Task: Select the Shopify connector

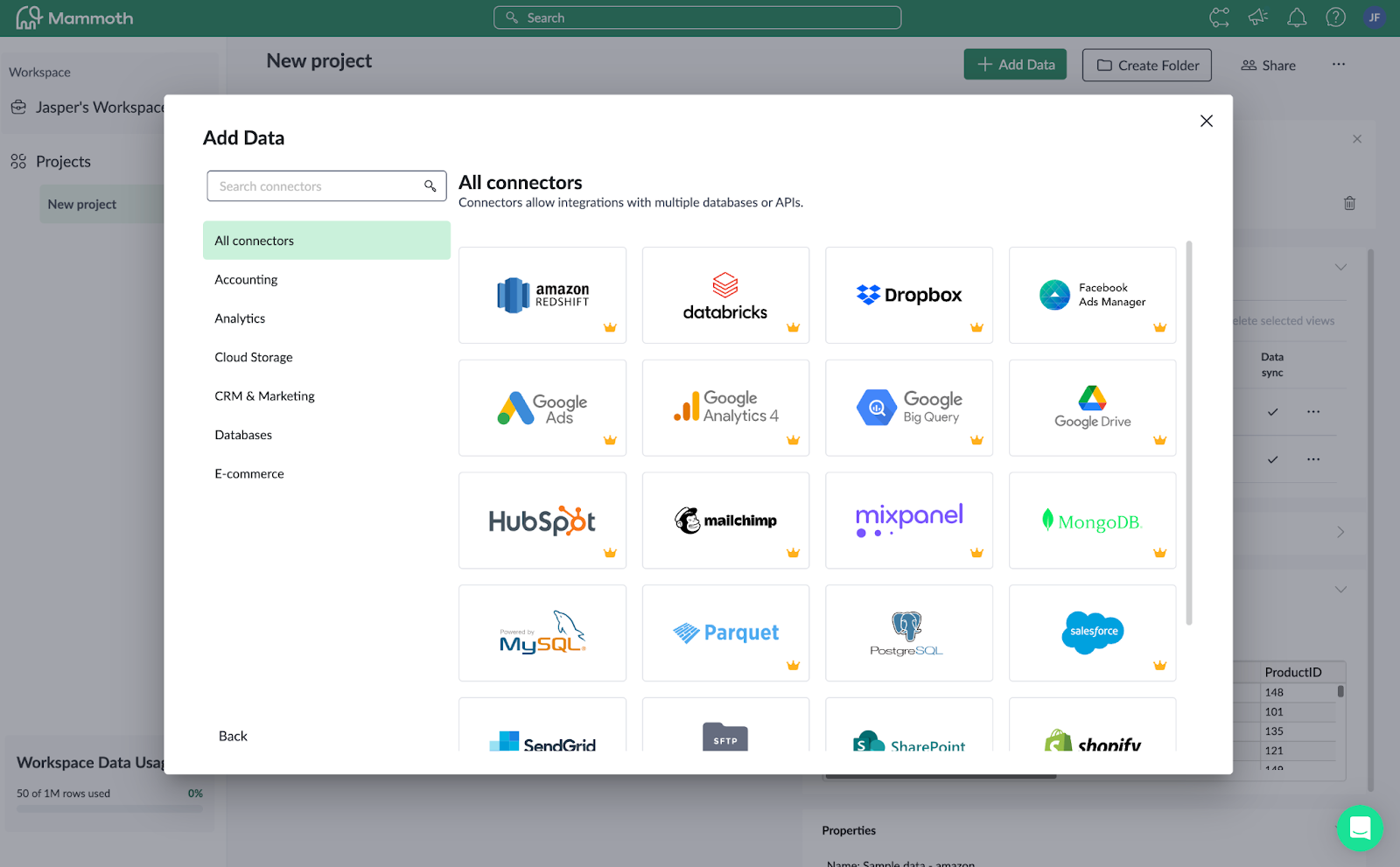Action: (1092, 725)
